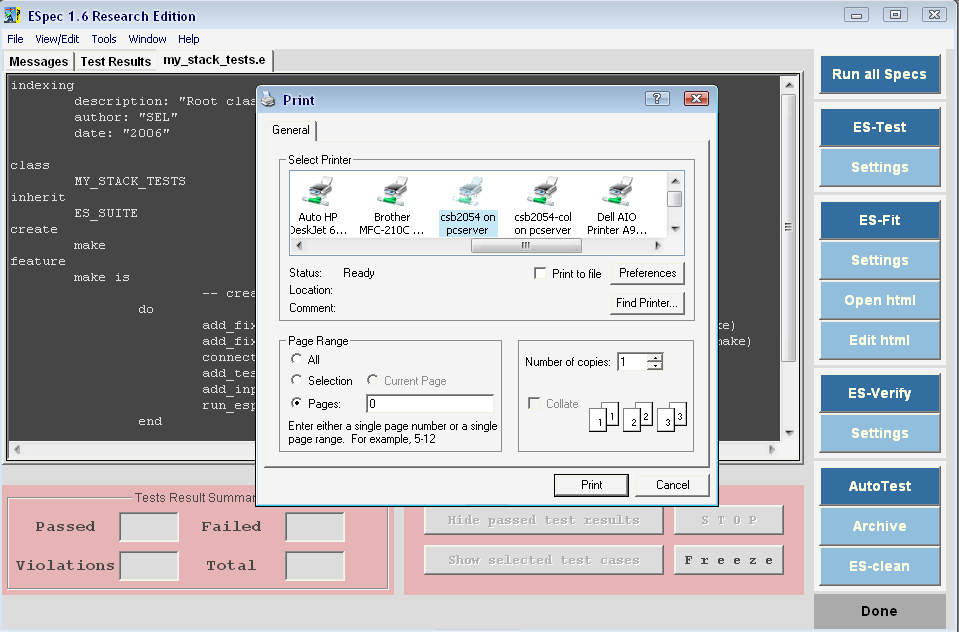
Task: Select the csb2054-col on pcserver printer
Action: tap(542, 206)
